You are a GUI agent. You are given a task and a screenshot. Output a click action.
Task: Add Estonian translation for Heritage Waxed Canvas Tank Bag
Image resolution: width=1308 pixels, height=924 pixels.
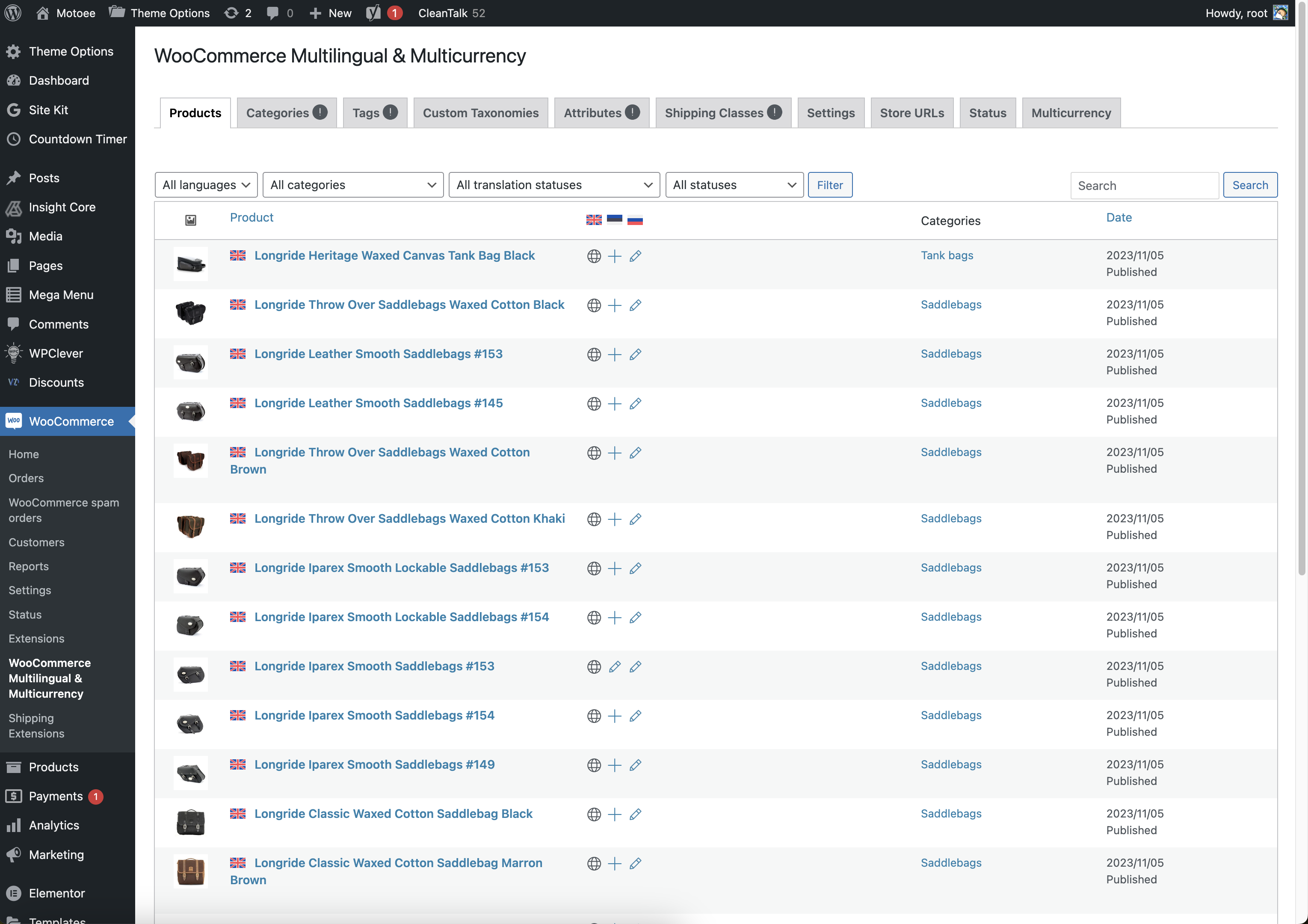(x=614, y=256)
